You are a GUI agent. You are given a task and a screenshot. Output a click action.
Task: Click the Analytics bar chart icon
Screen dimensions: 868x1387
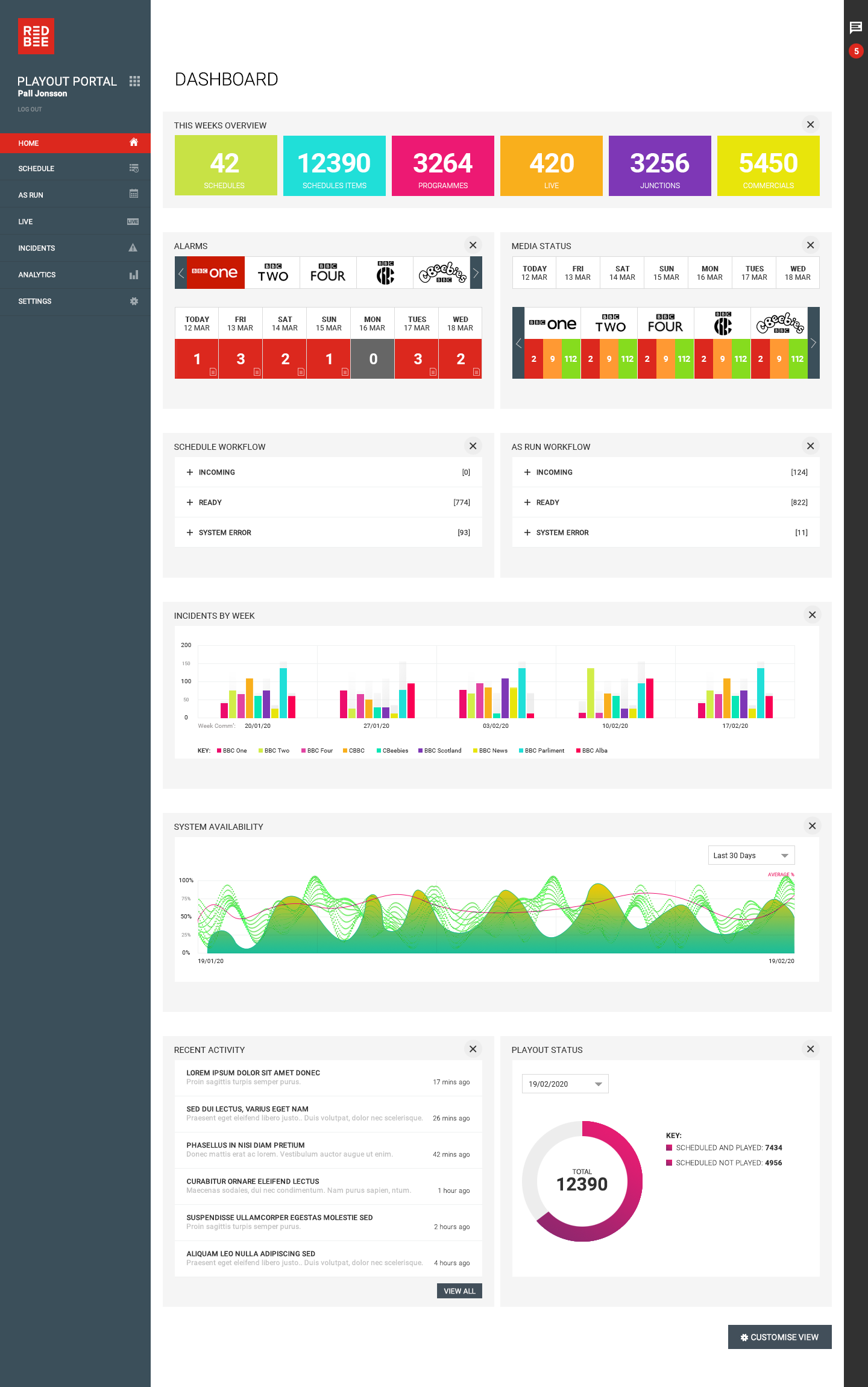(x=134, y=274)
